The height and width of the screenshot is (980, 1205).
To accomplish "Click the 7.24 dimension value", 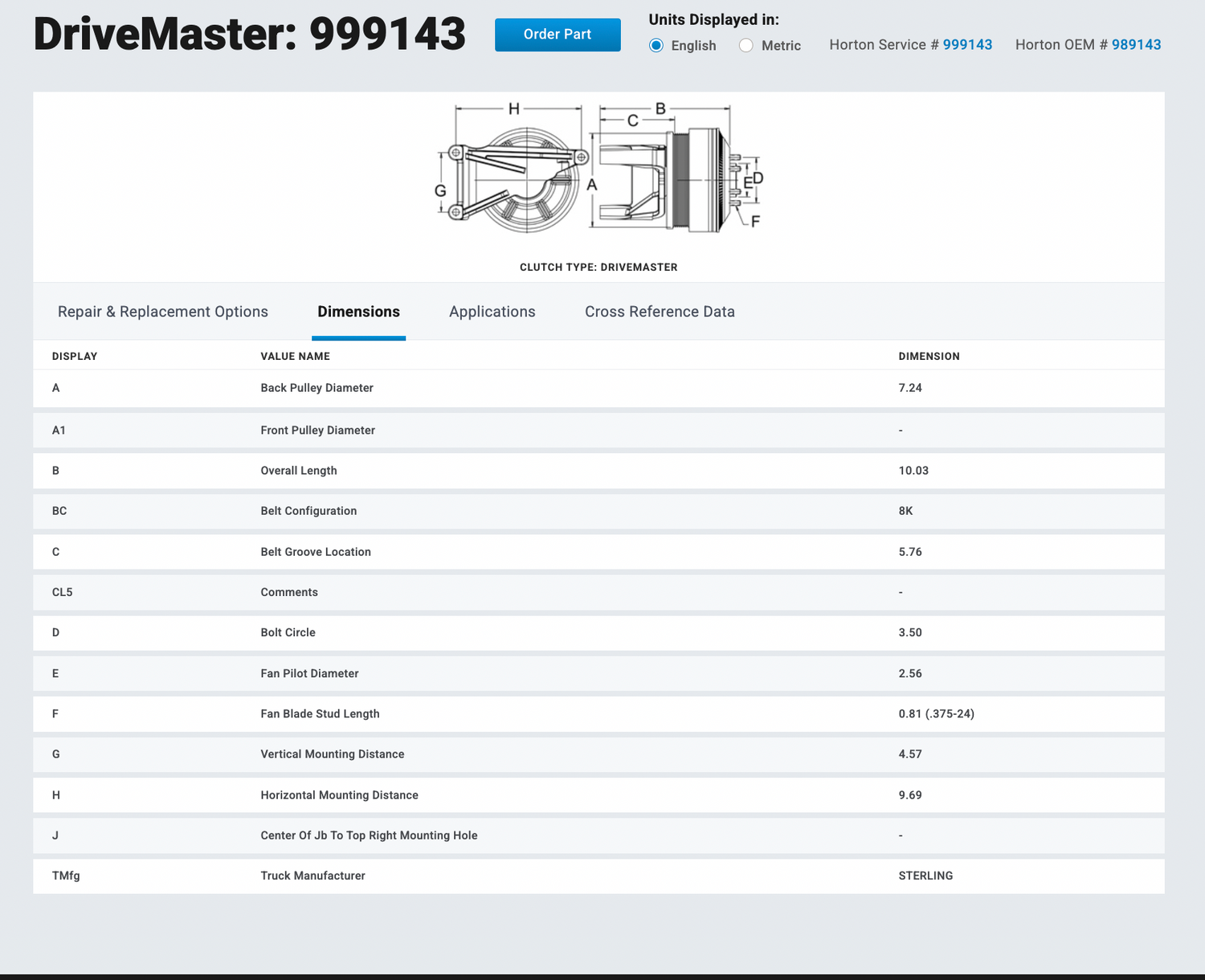I will coord(910,388).
